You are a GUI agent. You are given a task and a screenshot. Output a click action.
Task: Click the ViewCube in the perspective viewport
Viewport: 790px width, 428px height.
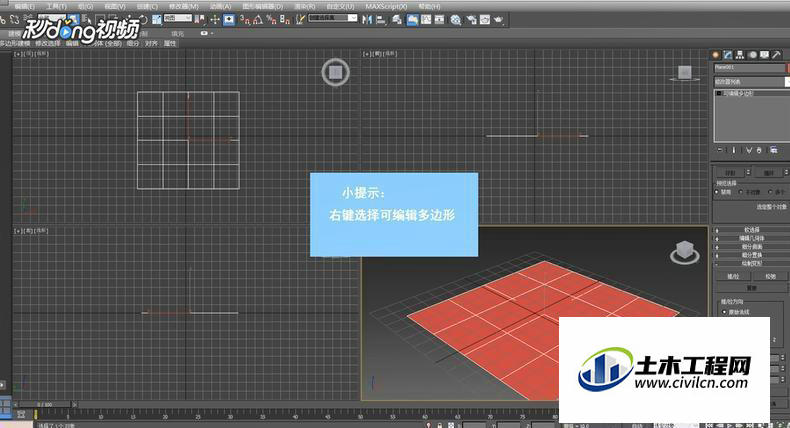[x=684, y=251]
